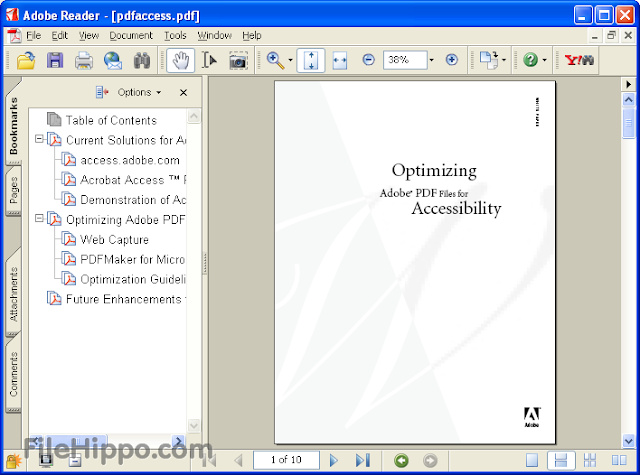Switch to the Attachments side tab
Screen dimensions: 640x475
click(13, 294)
